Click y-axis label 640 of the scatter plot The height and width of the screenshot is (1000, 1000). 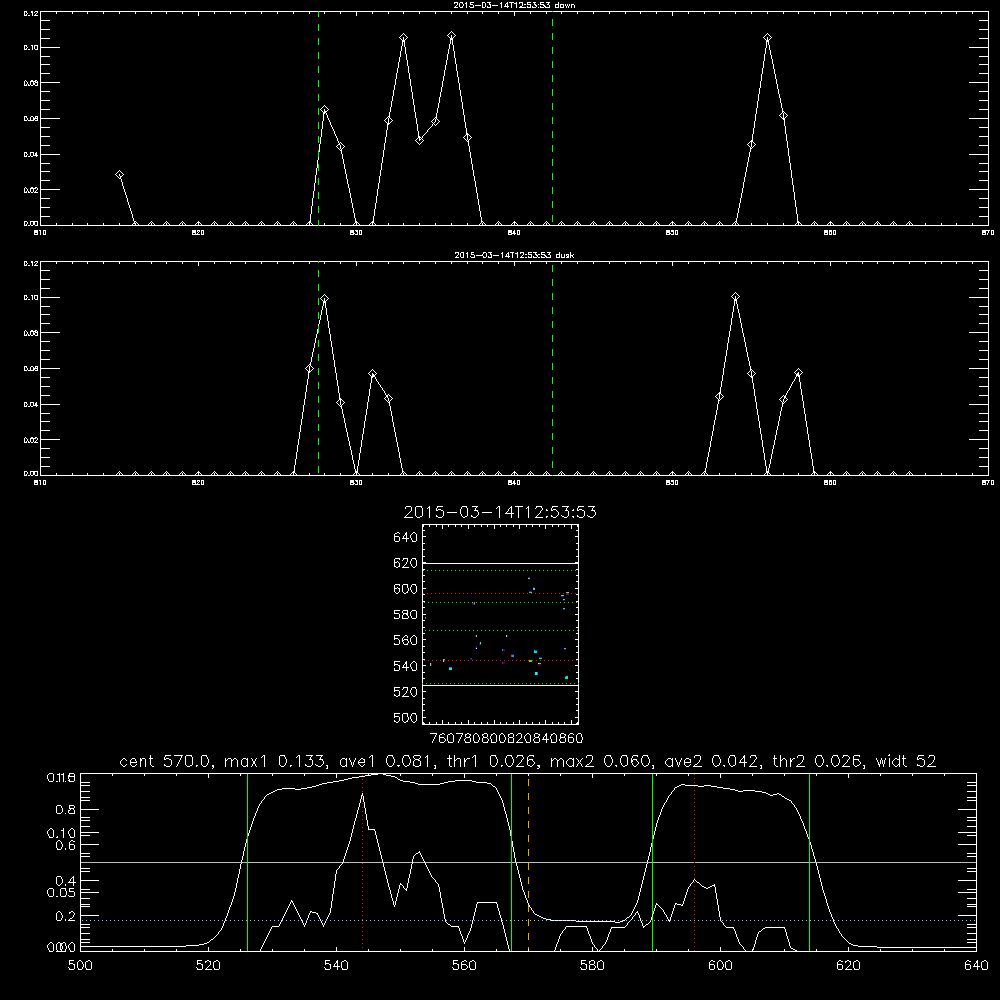(x=406, y=538)
